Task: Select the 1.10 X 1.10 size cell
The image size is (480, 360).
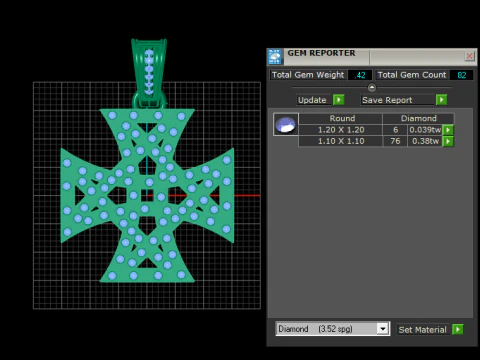Action: click(341, 141)
